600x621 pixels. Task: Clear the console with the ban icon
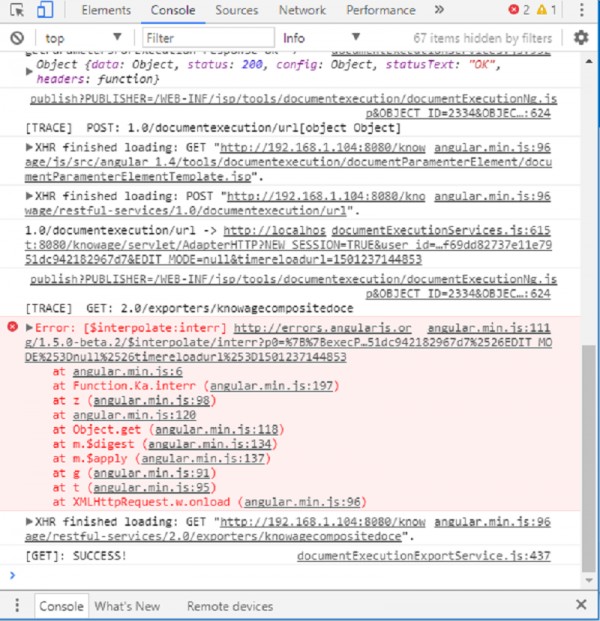tap(17, 38)
